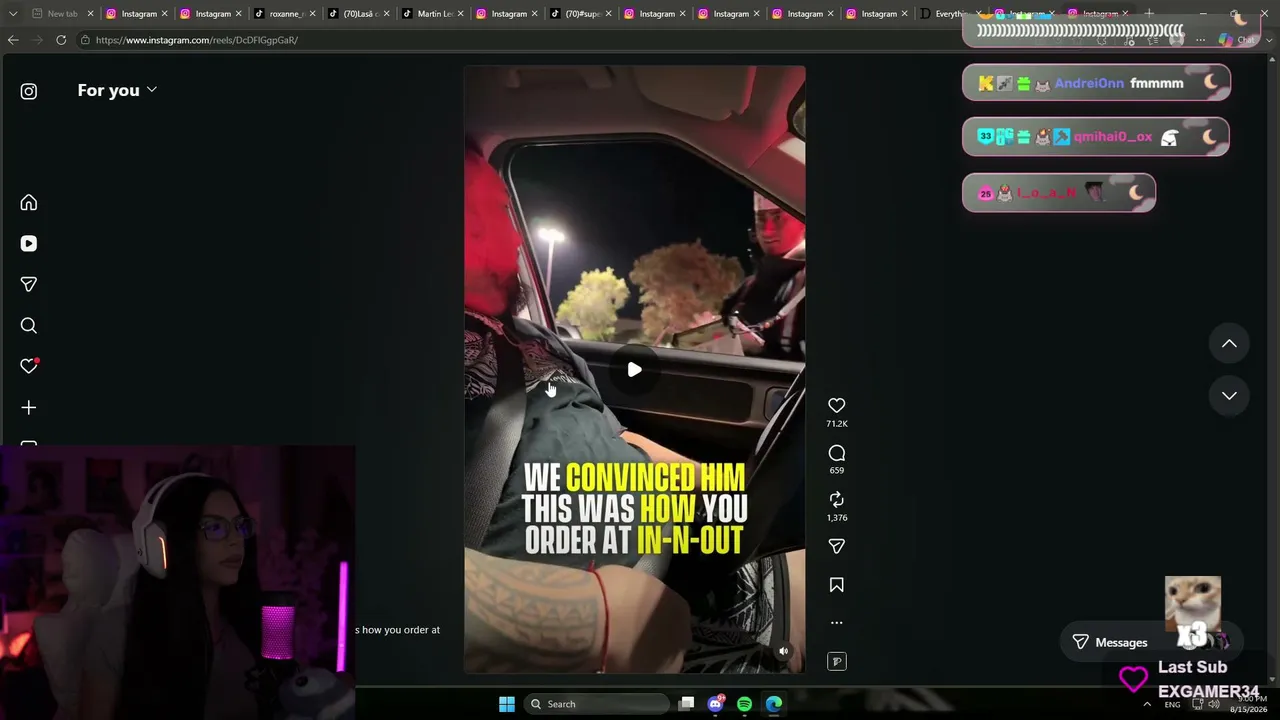Expand the For you feed dropdown
The height and width of the screenshot is (720, 1280).
click(x=117, y=90)
